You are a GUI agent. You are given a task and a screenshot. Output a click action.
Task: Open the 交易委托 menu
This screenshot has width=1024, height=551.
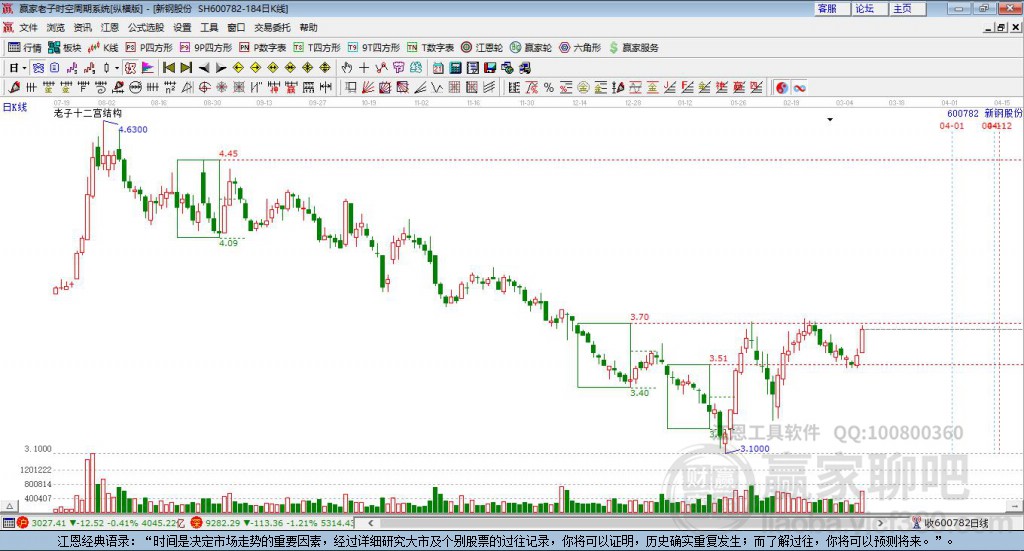pyautogui.click(x=272, y=27)
